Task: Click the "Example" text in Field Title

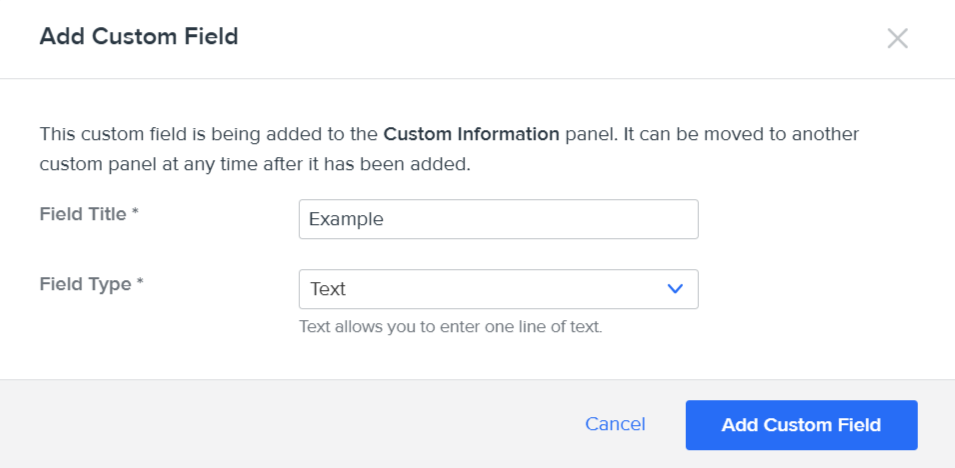Action: pyautogui.click(x=346, y=219)
